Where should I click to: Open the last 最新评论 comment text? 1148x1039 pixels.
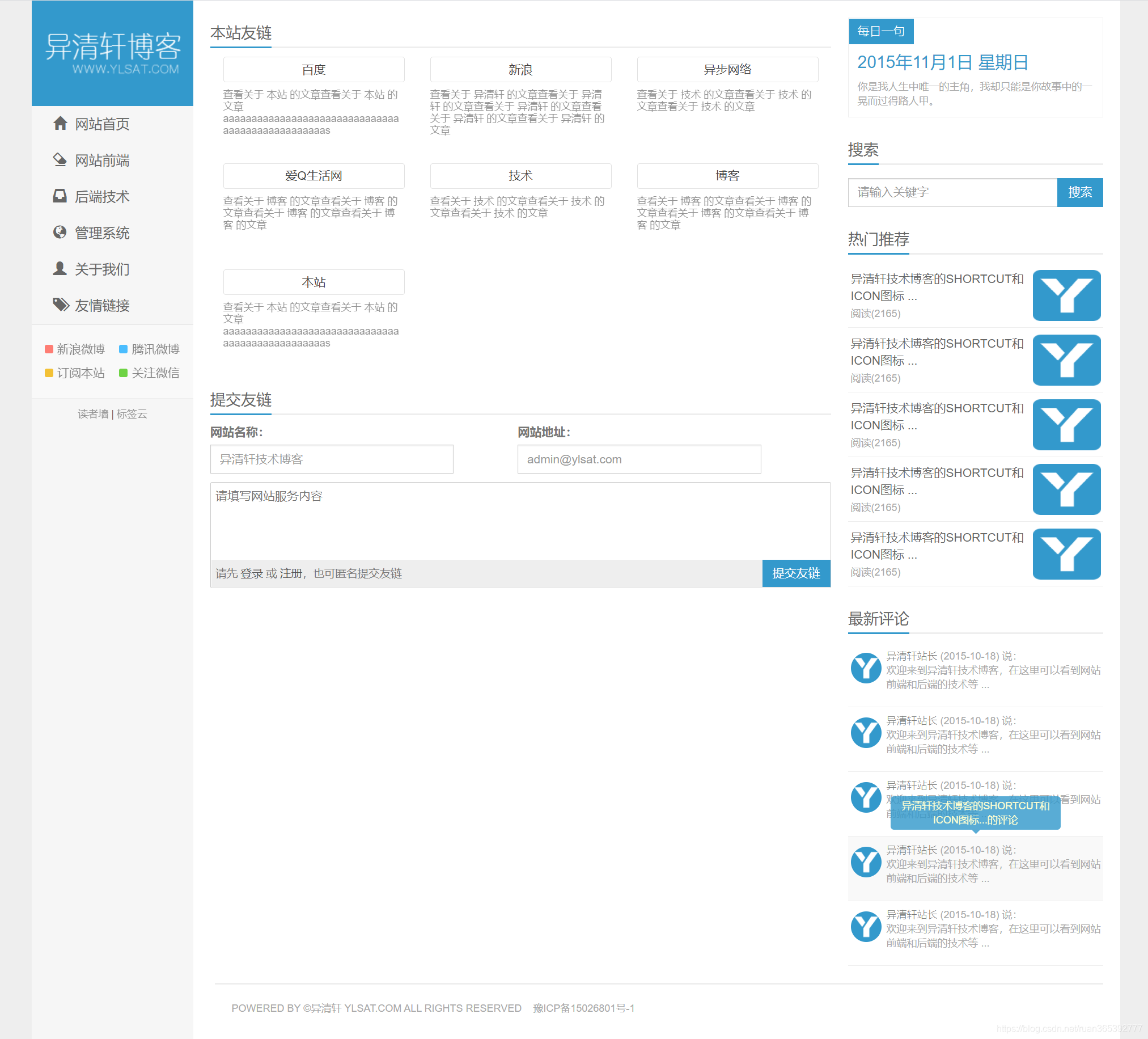pos(993,936)
